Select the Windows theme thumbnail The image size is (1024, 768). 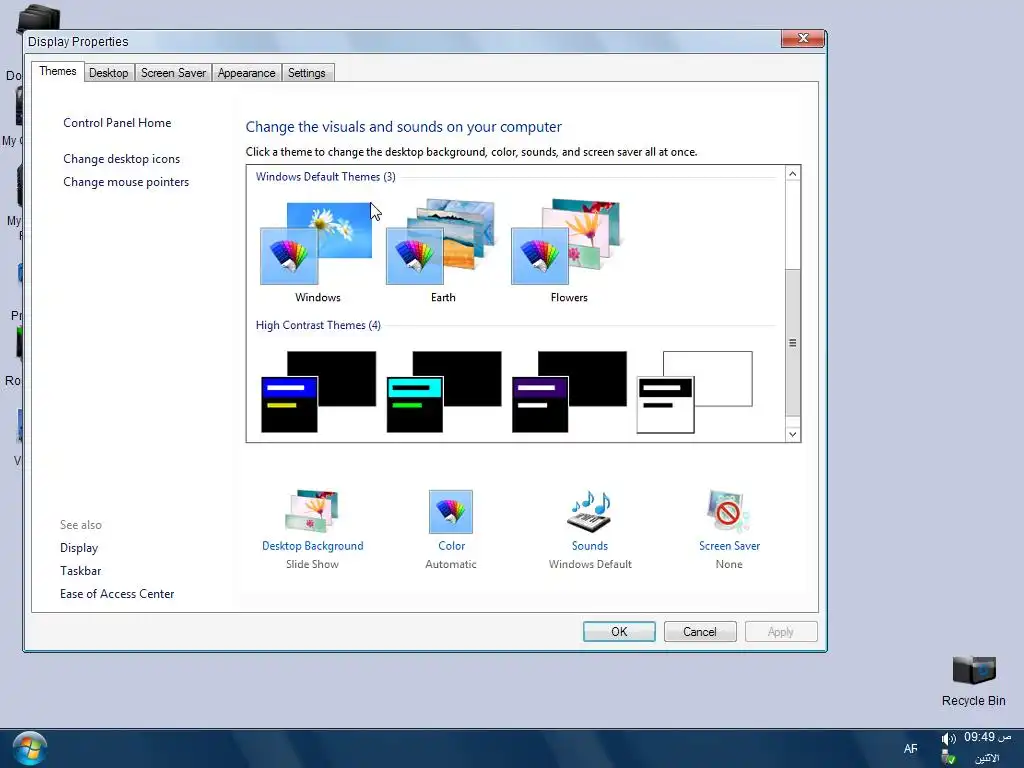pyautogui.click(x=317, y=243)
